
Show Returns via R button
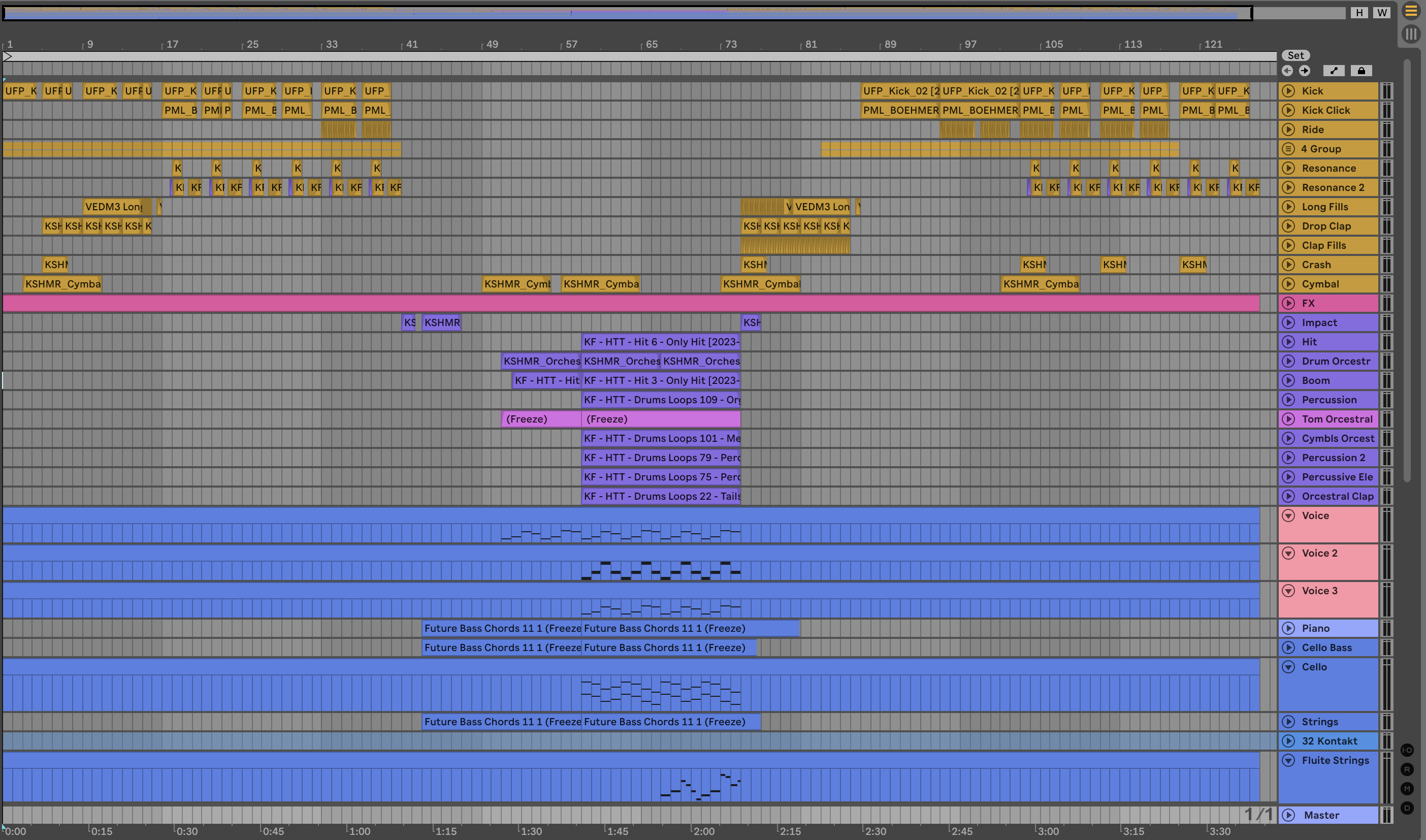tap(1407, 769)
